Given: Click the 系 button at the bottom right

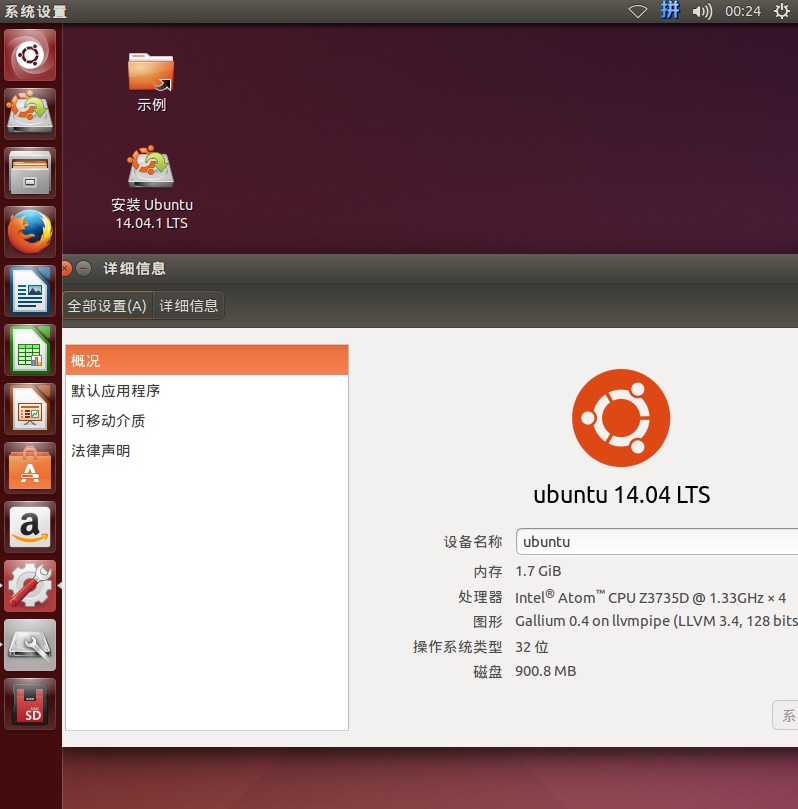Looking at the screenshot, I should (786, 715).
